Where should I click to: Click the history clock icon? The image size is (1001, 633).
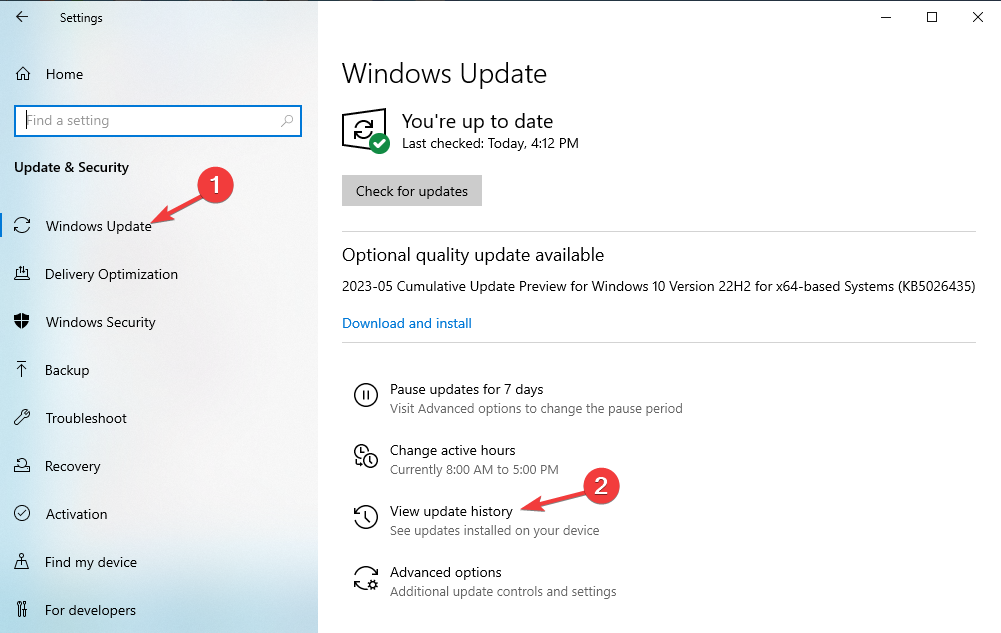point(366,517)
